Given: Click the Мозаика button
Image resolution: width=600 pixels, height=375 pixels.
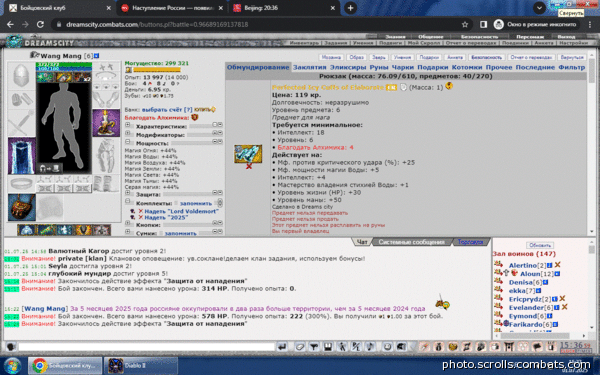Looking at the screenshot, I should 331,57.
